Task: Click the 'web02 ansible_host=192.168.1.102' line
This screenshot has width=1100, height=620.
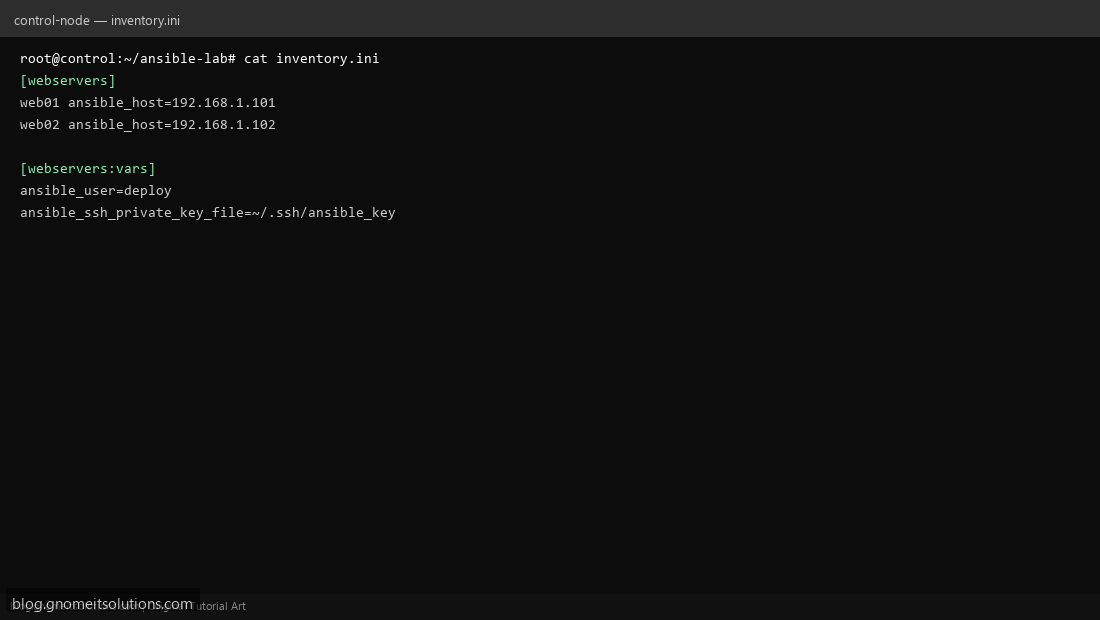Action: (148, 125)
